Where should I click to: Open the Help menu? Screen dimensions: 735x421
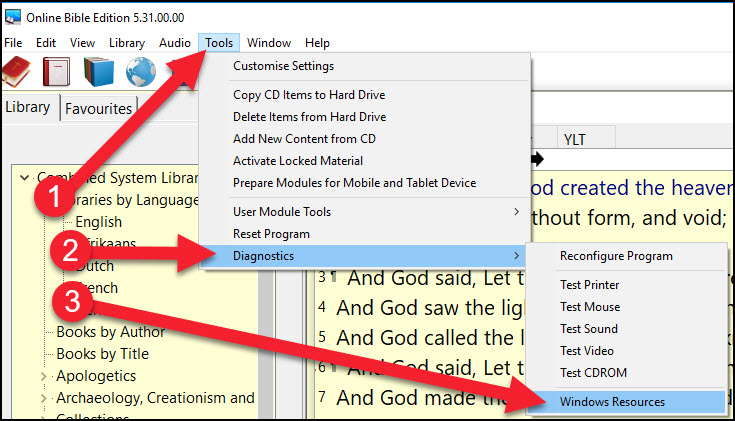[x=317, y=43]
